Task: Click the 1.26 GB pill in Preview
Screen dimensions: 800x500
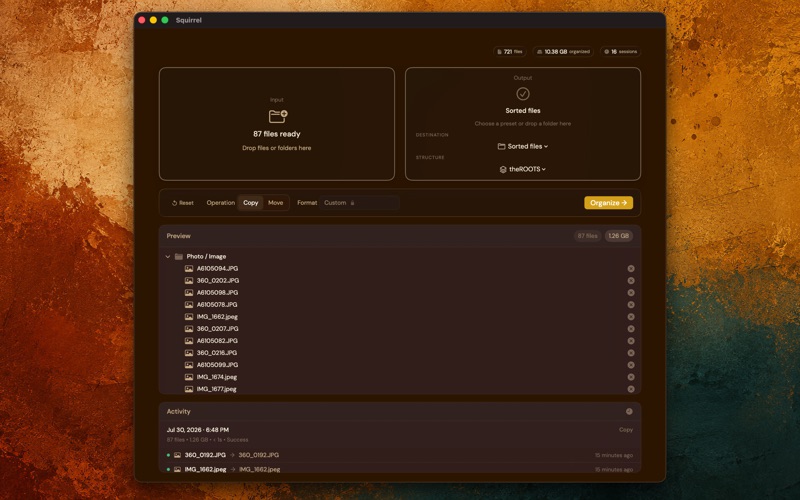Action: 618,236
